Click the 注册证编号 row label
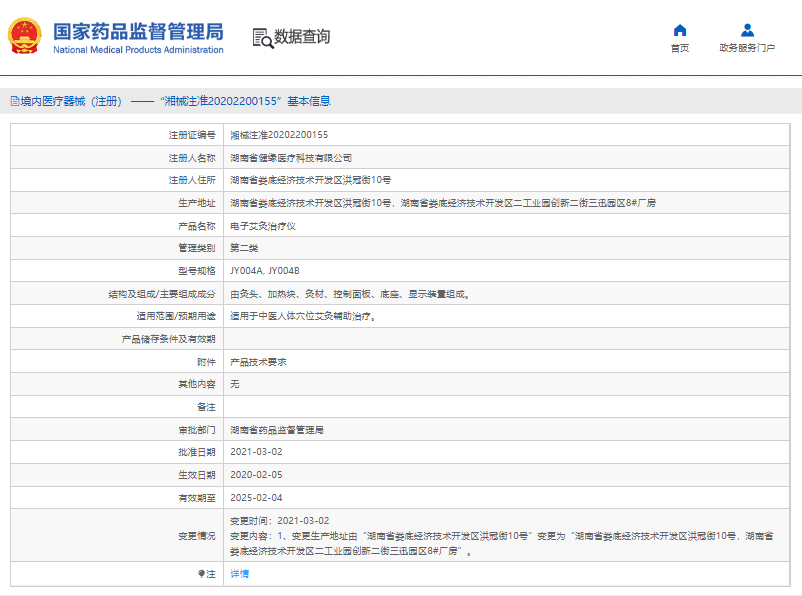802x596 pixels. click(192, 135)
